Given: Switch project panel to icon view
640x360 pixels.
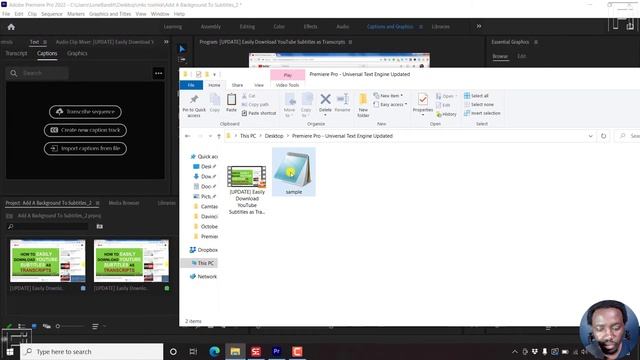Looking at the screenshot, I should click(34, 326).
